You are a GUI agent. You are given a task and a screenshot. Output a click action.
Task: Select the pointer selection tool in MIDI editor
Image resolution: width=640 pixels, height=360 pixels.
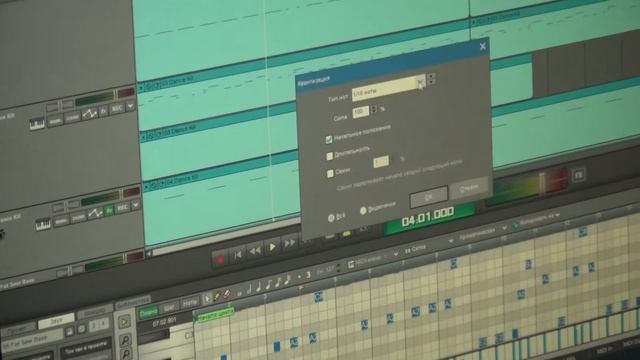coord(208,299)
